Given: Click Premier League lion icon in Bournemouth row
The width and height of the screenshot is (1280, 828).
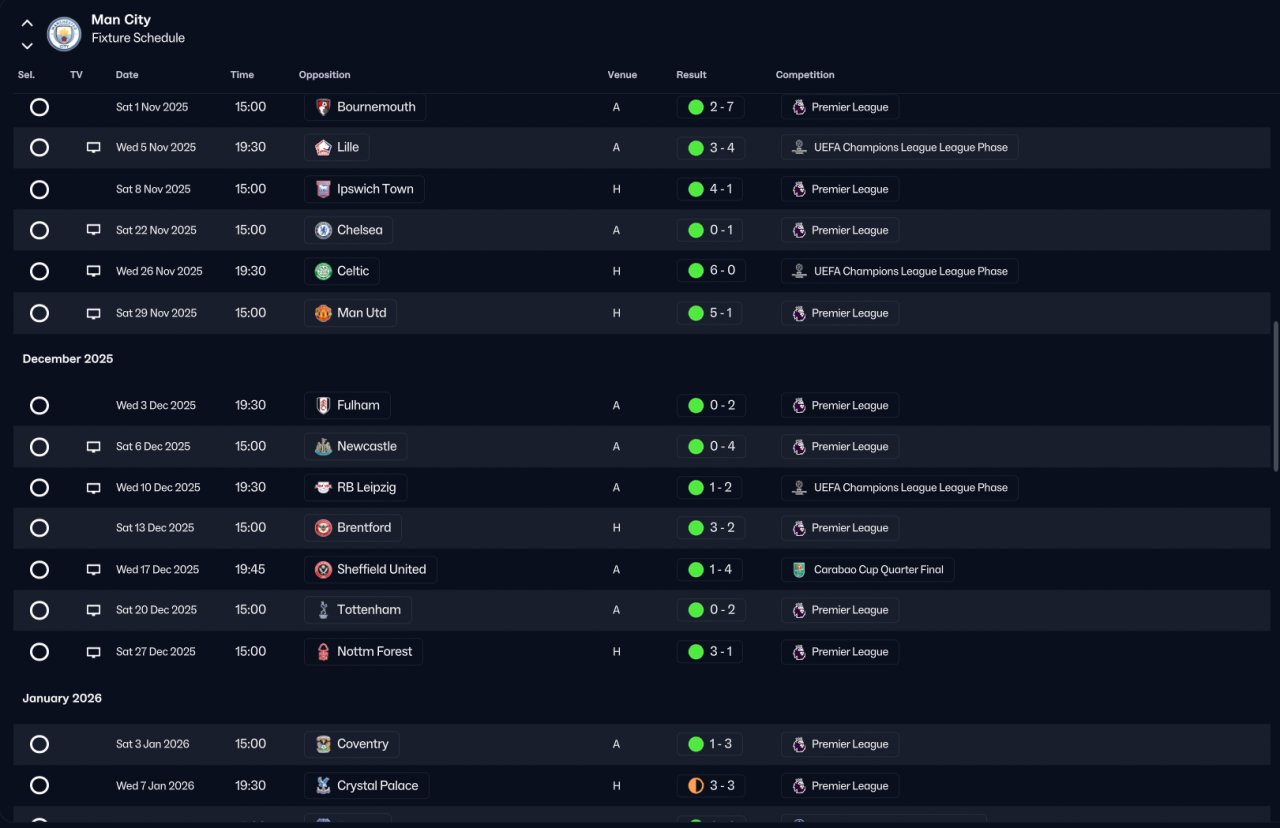Looking at the screenshot, I should 799,107.
